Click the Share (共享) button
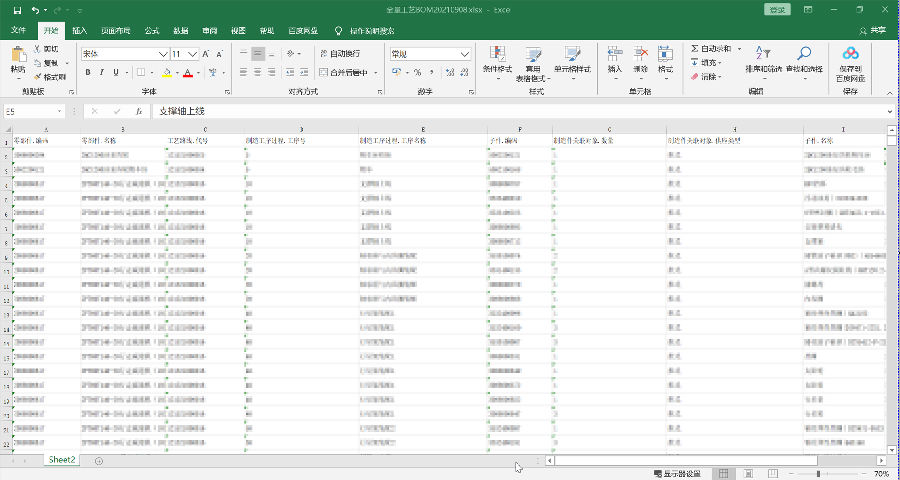The image size is (900, 480). pos(872,31)
